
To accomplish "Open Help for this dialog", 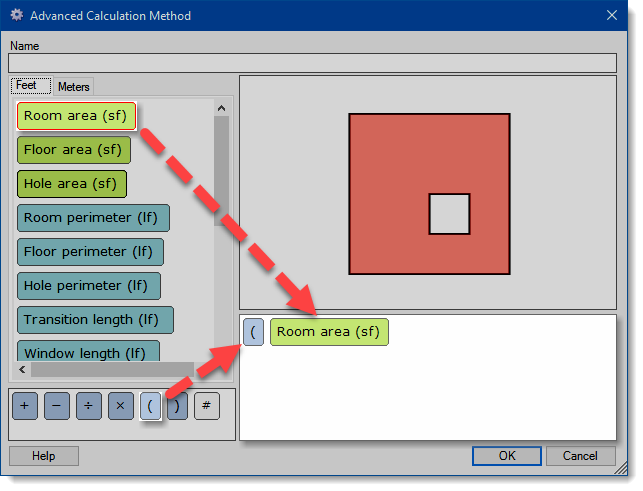I will [x=44, y=456].
